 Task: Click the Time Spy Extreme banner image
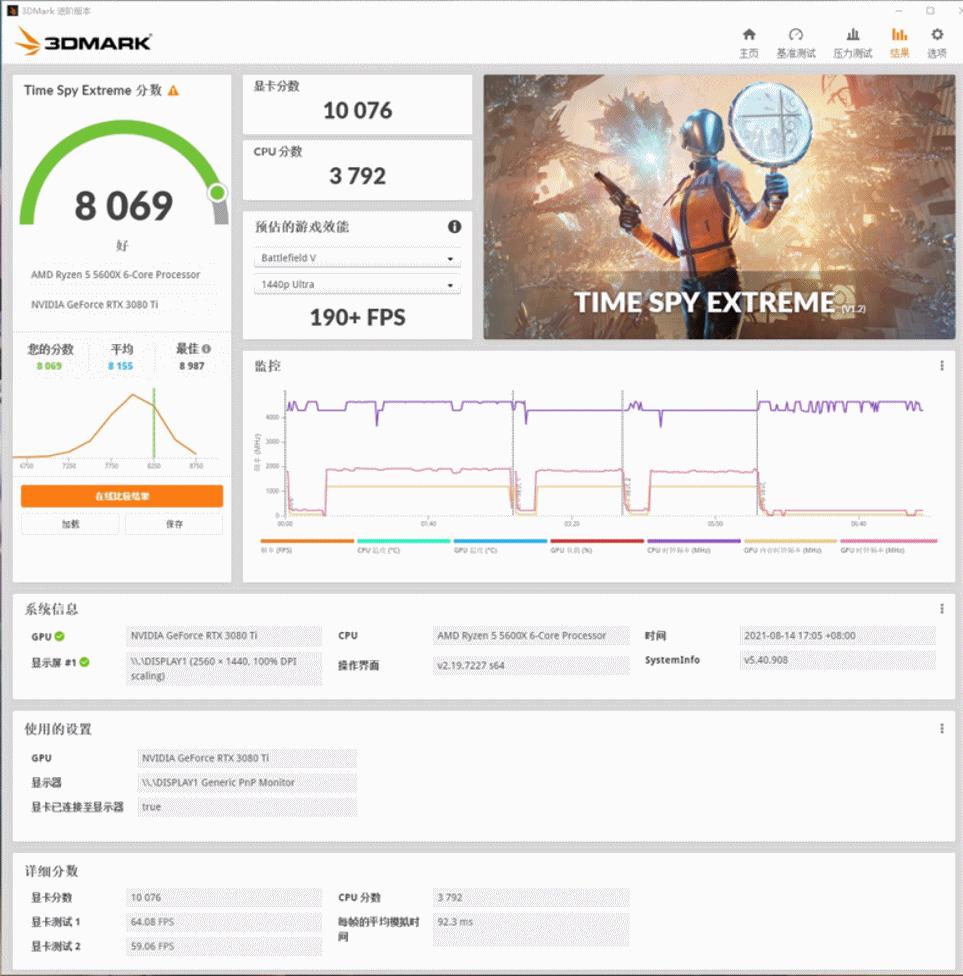click(719, 207)
